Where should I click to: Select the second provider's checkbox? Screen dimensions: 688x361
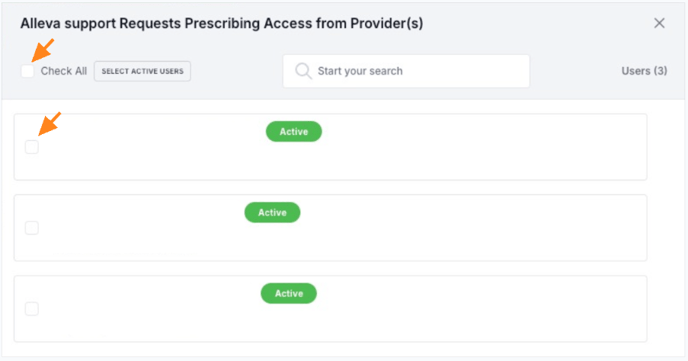pyautogui.click(x=32, y=228)
